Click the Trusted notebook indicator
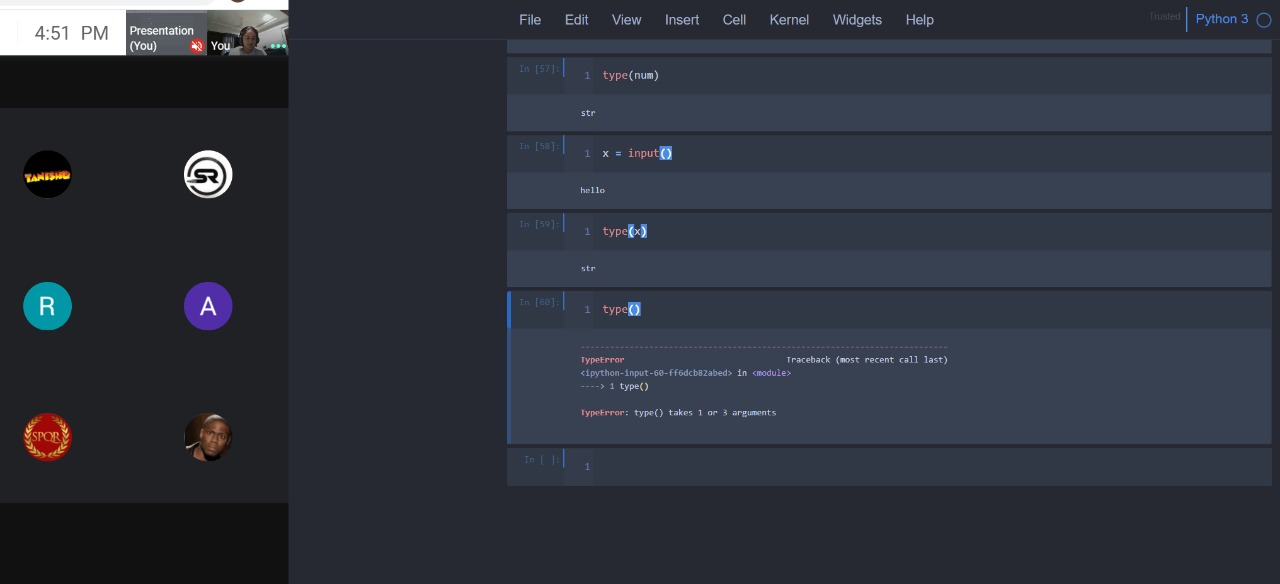This screenshot has height=584, width=1280. 1164,17
